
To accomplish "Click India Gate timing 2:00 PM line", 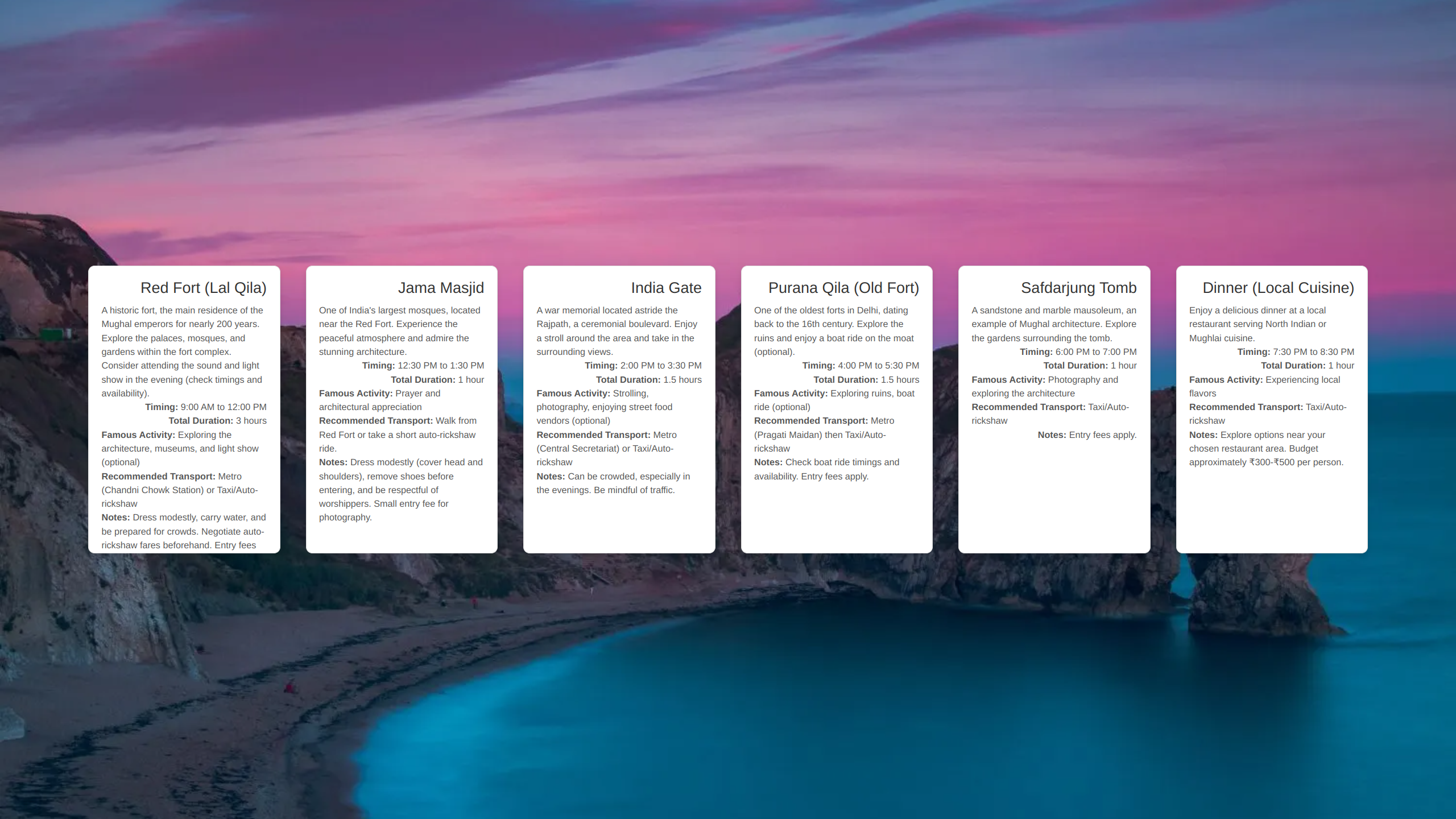I will [643, 365].
